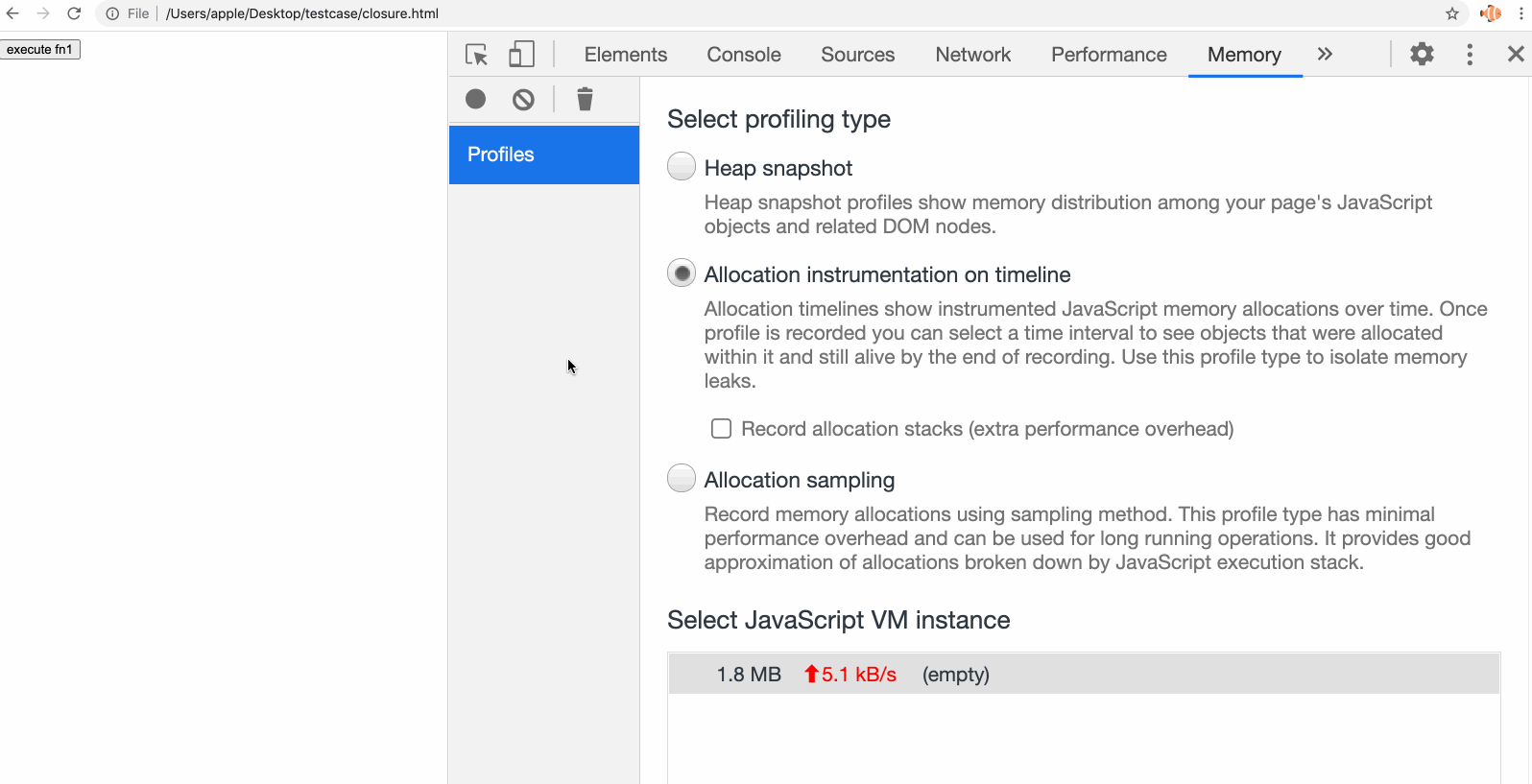Select Profiles in the sidebar
The image size is (1532, 784).
point(543,154)
